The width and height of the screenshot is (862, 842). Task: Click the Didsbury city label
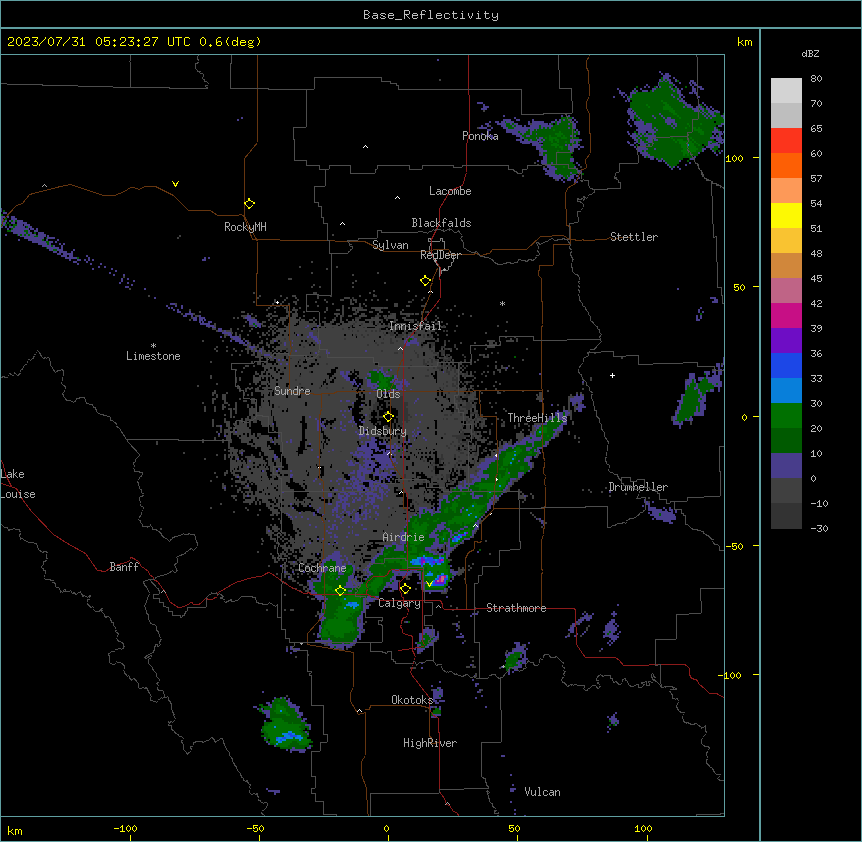(383, 431)
